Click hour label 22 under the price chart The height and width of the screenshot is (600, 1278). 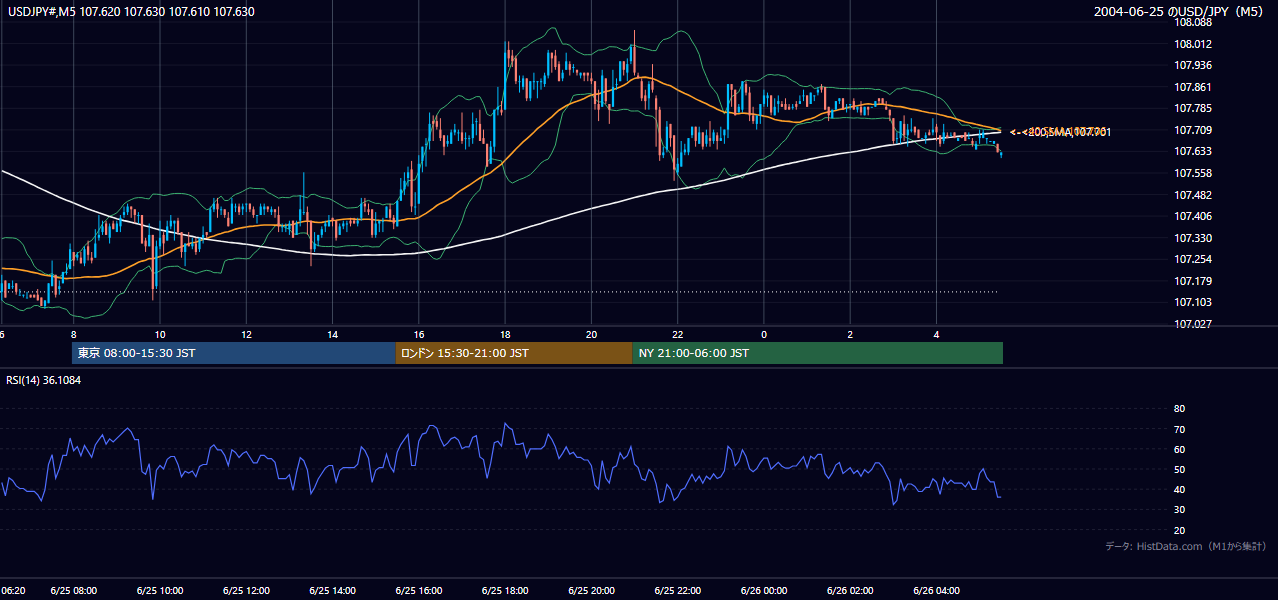click(x=677, y=334)
